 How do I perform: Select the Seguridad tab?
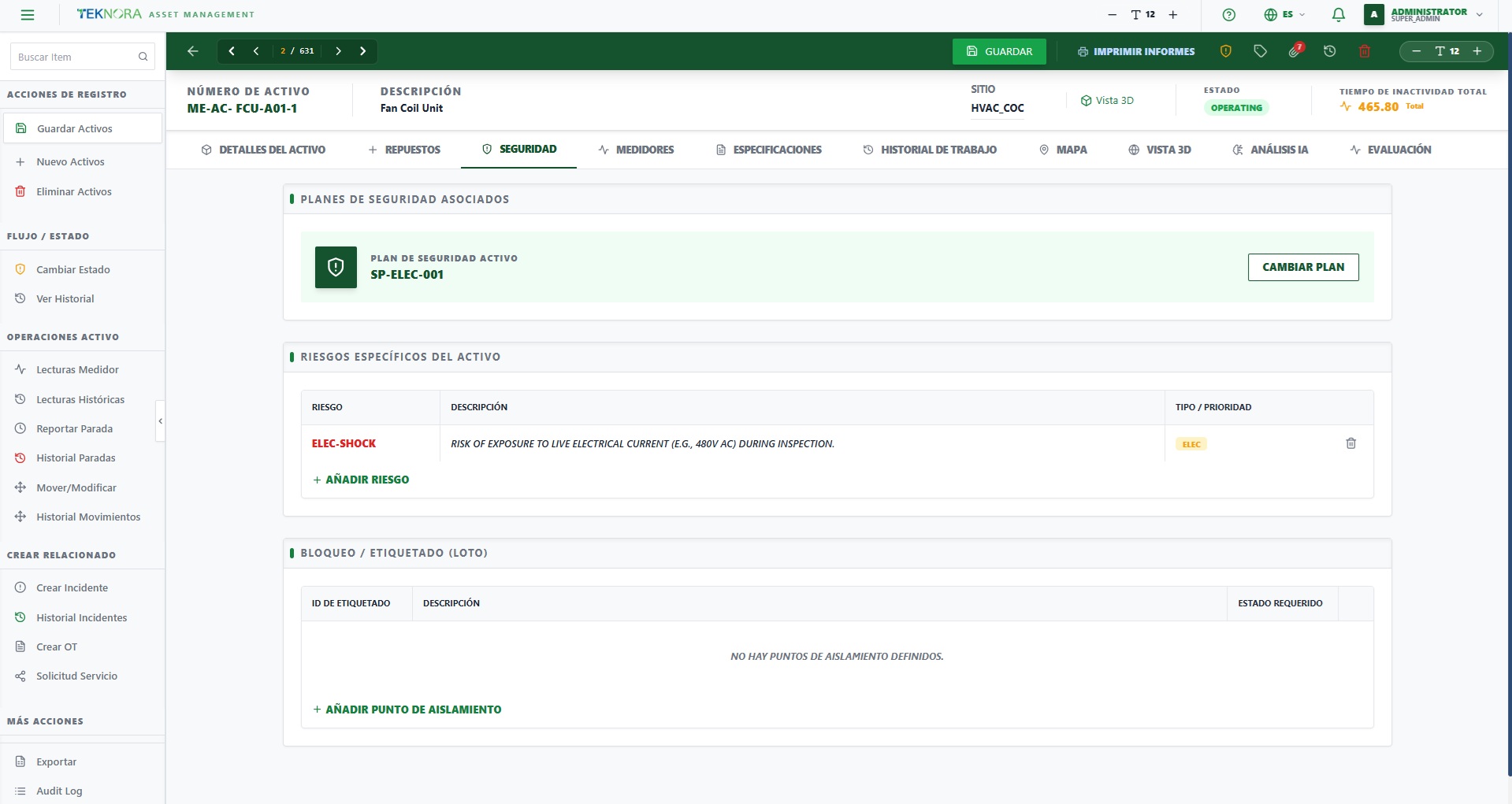[x=519, y=149]
